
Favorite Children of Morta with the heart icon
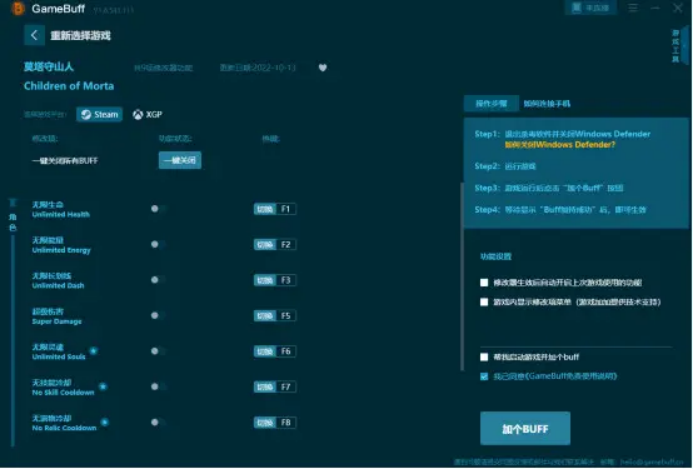click(323, 68)
